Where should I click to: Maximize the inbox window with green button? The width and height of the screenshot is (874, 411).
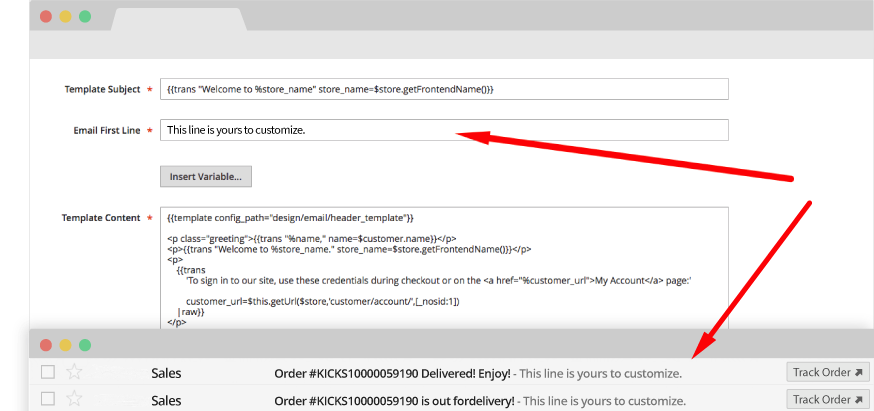[85, 344]
